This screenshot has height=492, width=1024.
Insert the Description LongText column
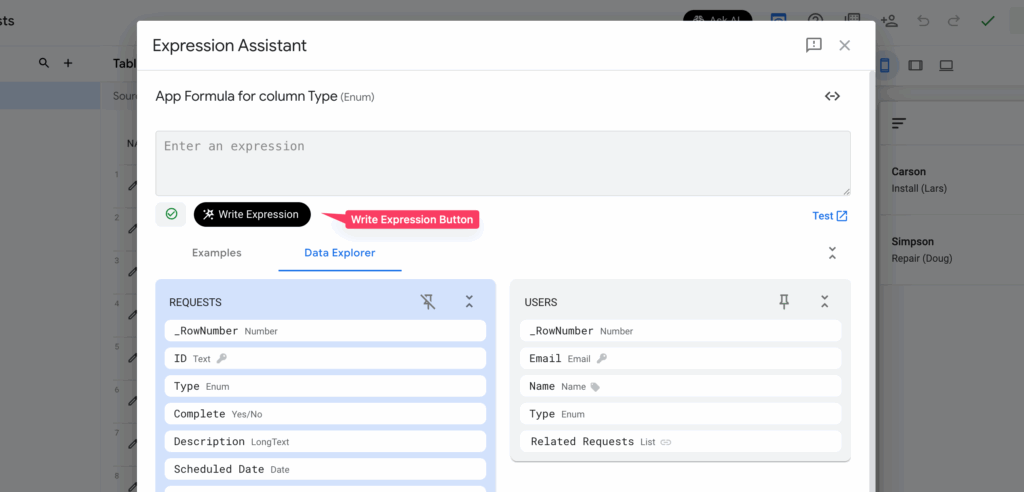coord(325,442)
